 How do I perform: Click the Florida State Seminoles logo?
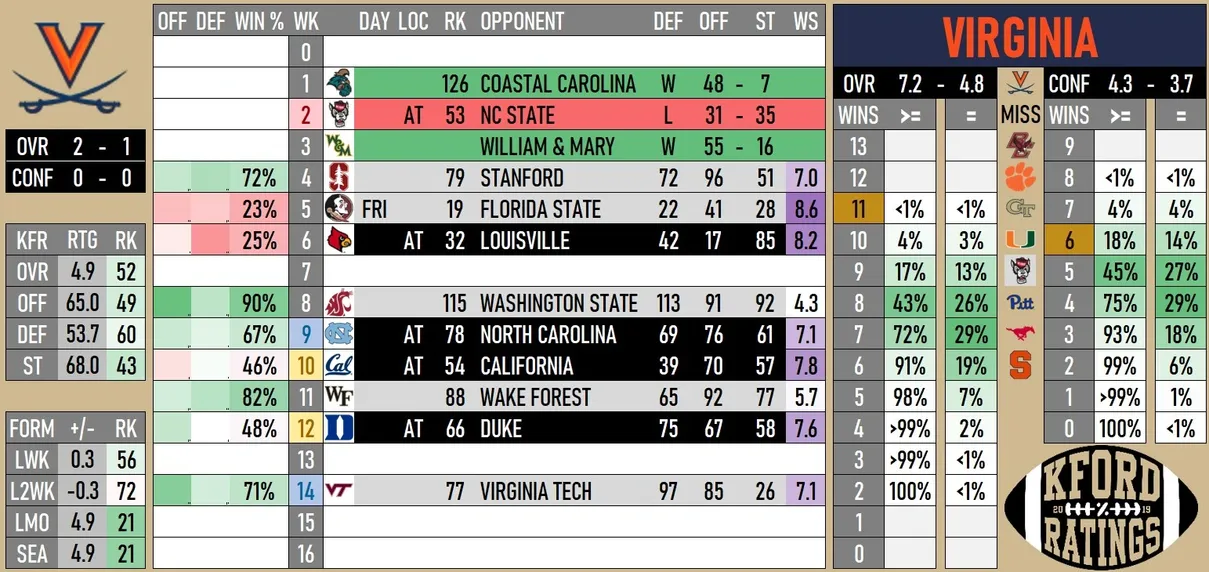point(339,210)
